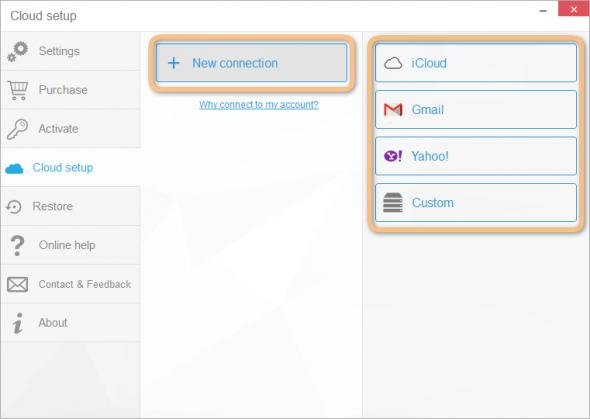This screenshot has height=419, width=590.
Task: Click the Restore circular arrow icon
Action: [14, 206]
